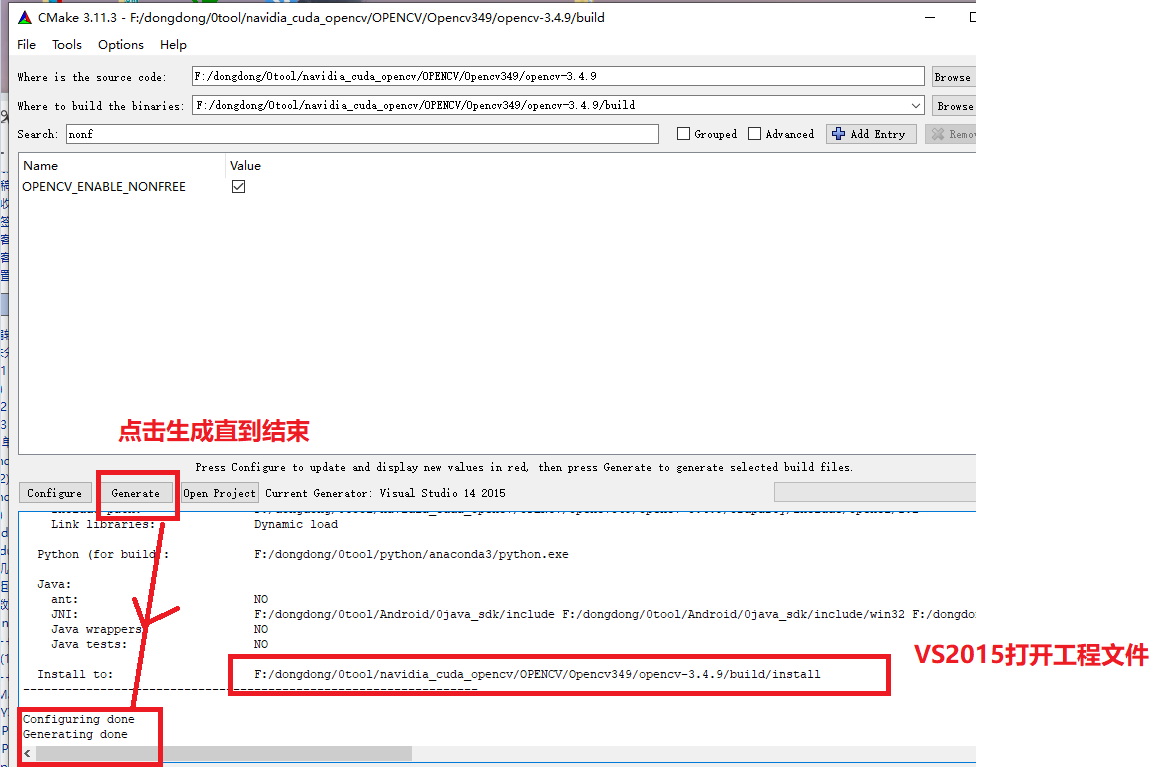The height and width of the screenshot is (767, 1170).
Task: Click the 'Java wrappers' log line
Action: [x=96, y=629]
